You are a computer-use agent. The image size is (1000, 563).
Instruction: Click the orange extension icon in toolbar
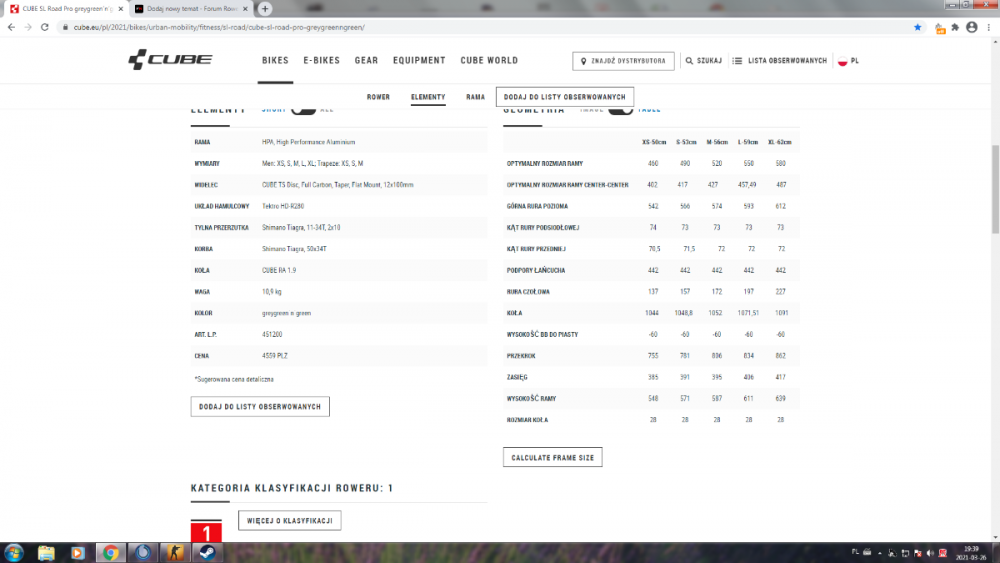940,28
